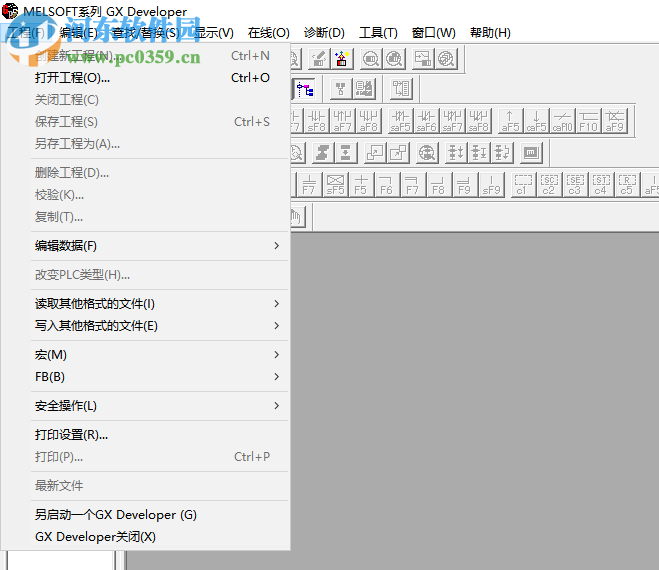The image size is (659, 570).
Task: Toggle the project data list tree icon
Action: coord(304,89)
